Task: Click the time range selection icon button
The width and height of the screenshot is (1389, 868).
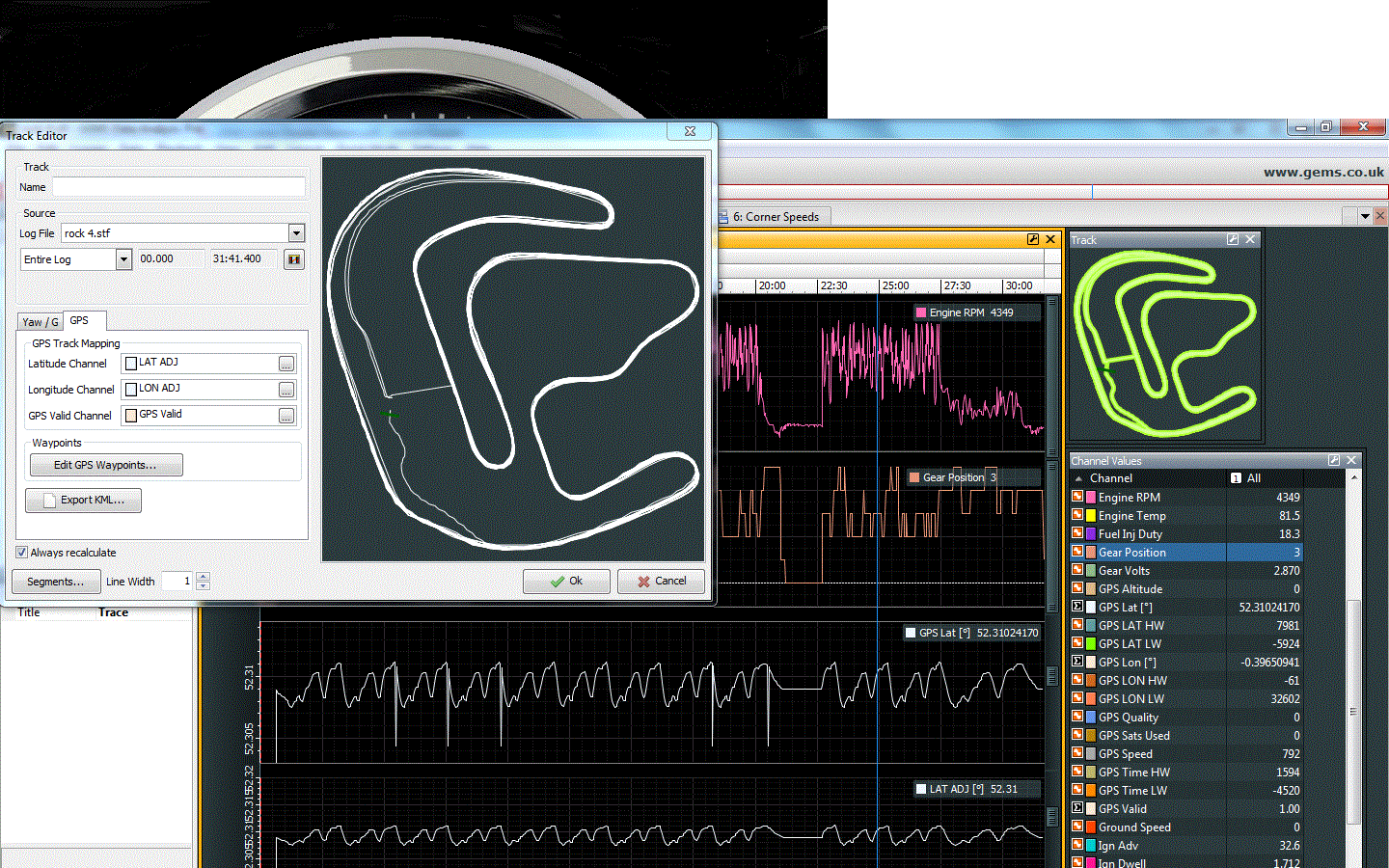Action: pyautogui.click(x=294, y=259)
